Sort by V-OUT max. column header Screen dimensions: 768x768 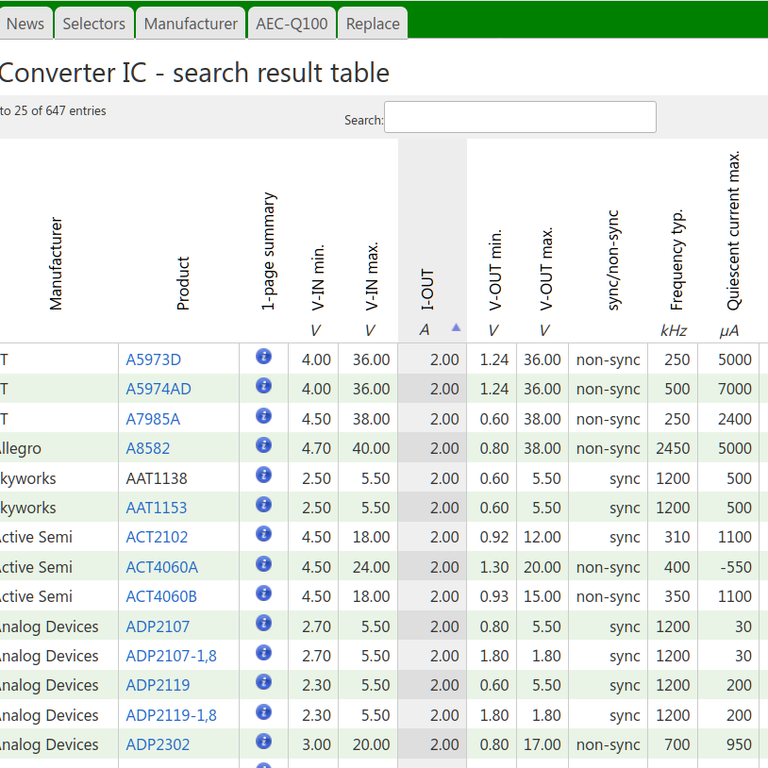546,268
